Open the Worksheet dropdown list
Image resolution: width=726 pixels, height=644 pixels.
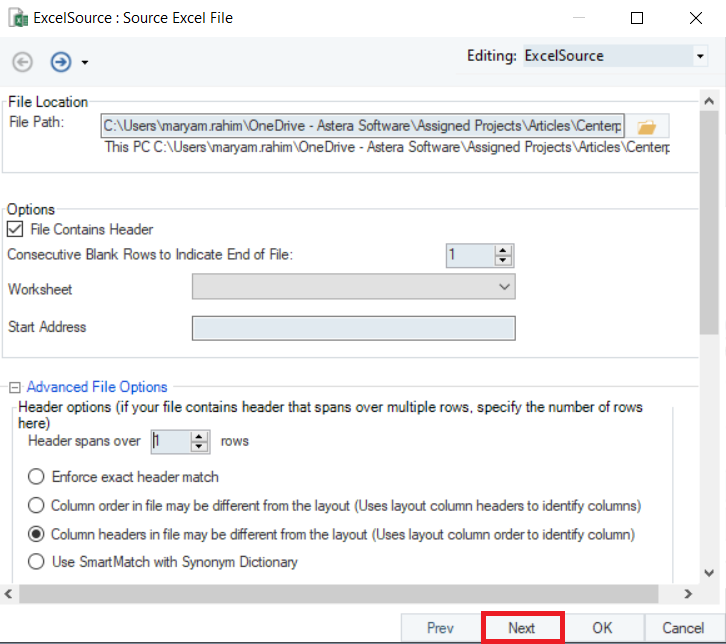[x=353, y=288]
